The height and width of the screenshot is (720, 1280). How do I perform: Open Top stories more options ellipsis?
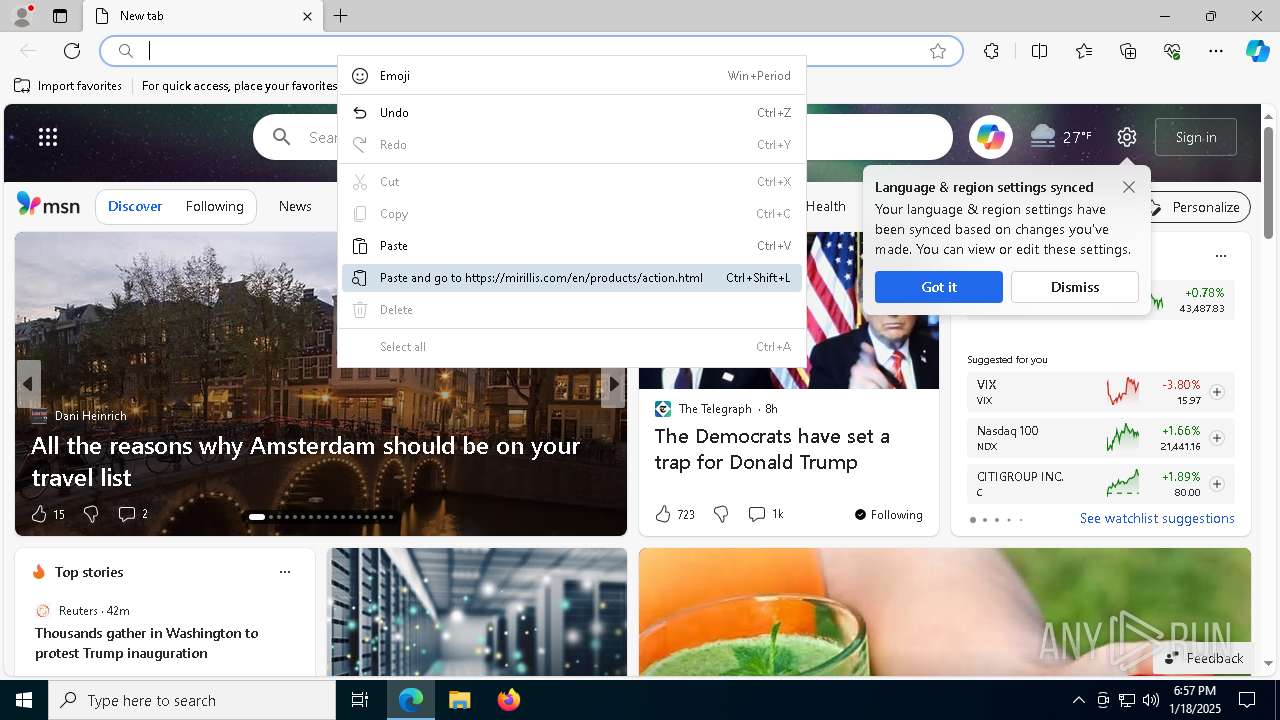click(x=285, y=572)
